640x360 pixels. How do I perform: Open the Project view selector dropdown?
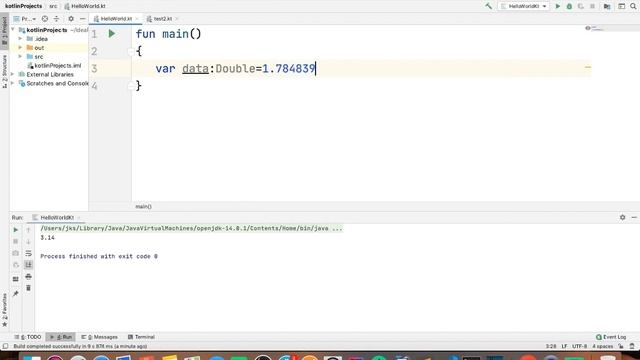[x=25, y=19]
